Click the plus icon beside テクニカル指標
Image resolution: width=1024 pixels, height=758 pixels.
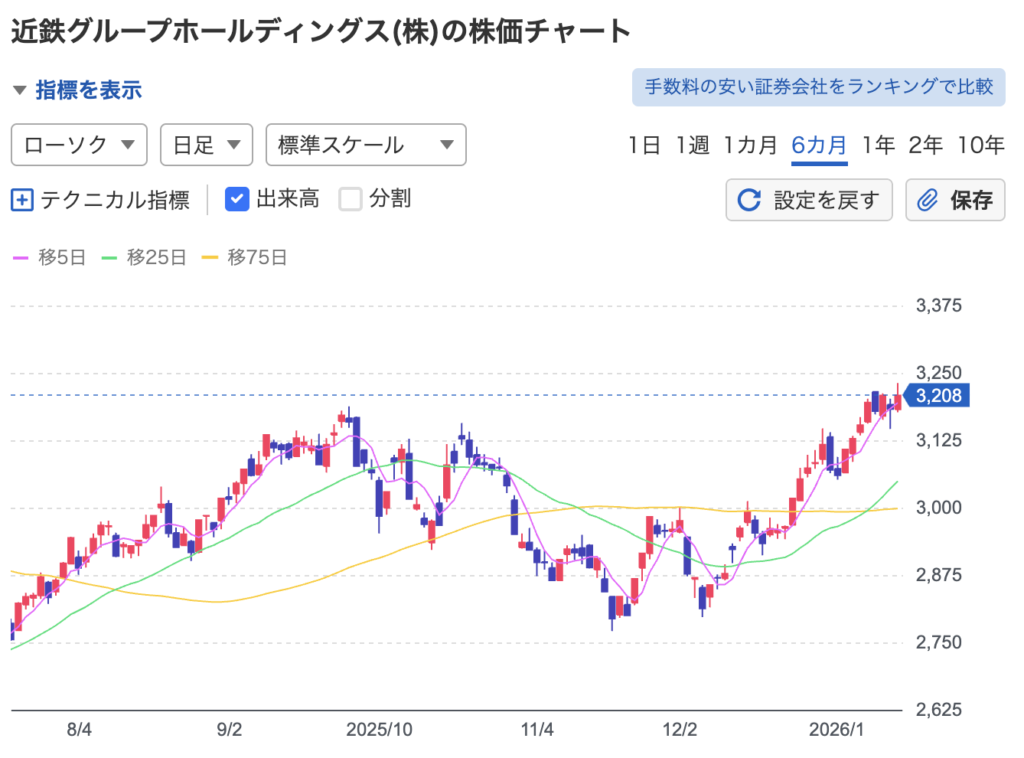point(22,199)
